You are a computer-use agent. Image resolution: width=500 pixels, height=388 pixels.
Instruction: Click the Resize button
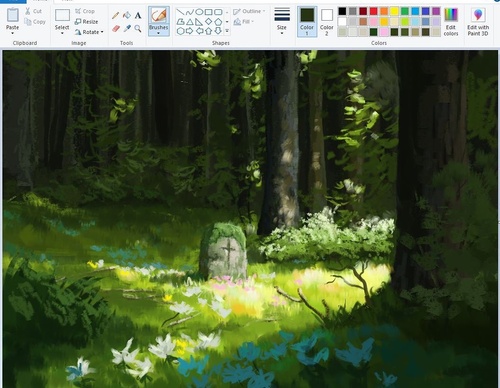click(86, 22)
